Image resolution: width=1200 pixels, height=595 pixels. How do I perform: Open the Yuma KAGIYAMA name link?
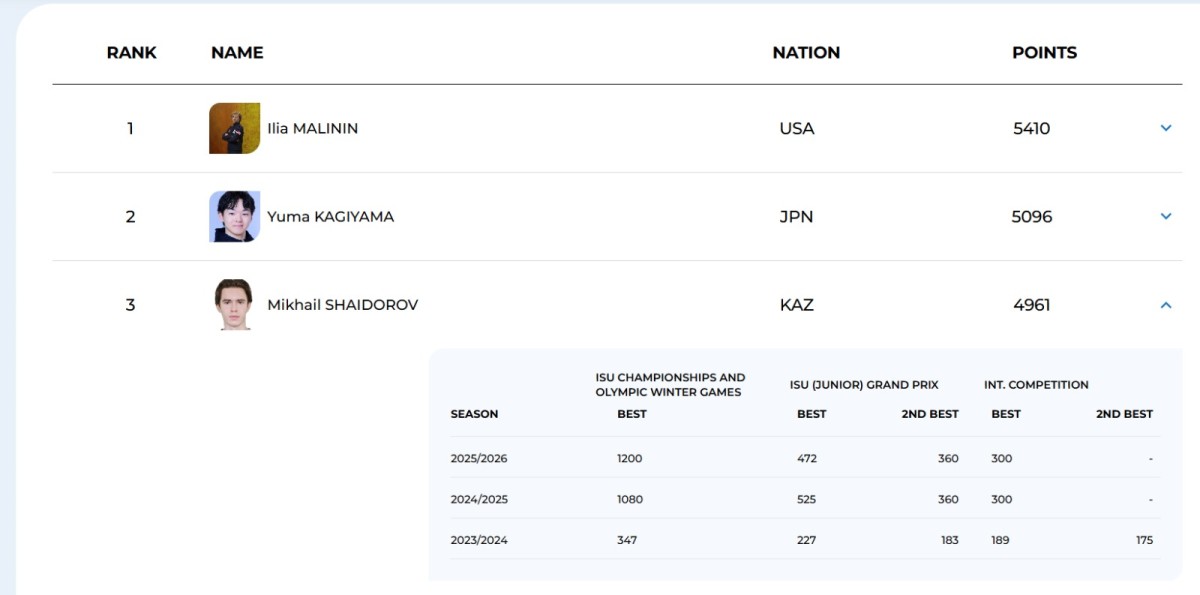click(330, 216)
